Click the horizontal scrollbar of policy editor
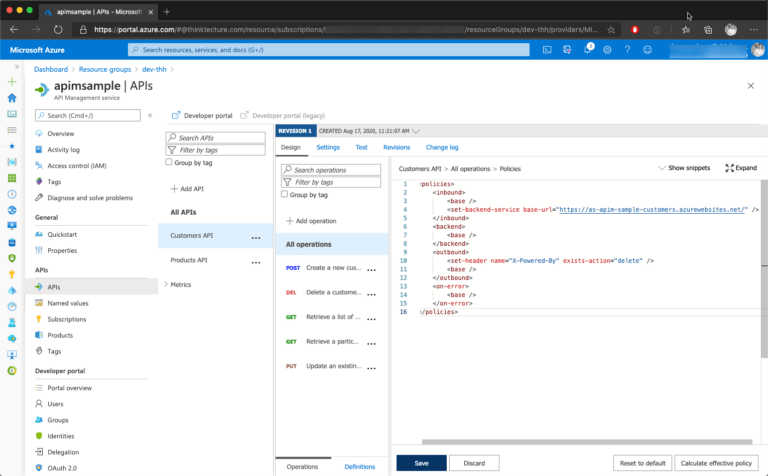Screen dimensions: 768x476 click(587, 442)
